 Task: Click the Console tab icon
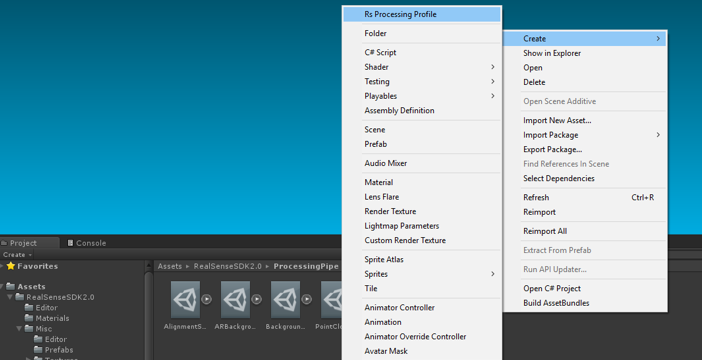70,243
